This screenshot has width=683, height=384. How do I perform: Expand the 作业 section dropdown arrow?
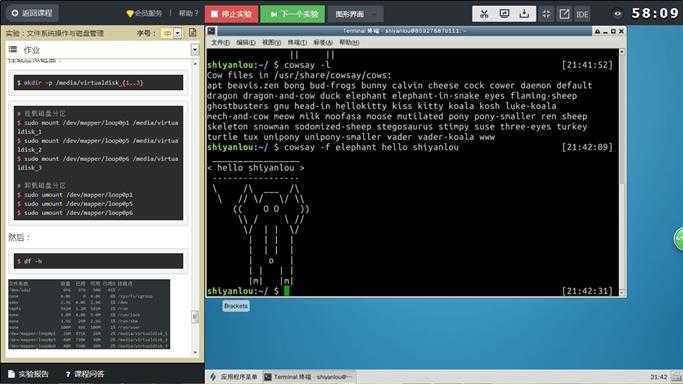195,50
